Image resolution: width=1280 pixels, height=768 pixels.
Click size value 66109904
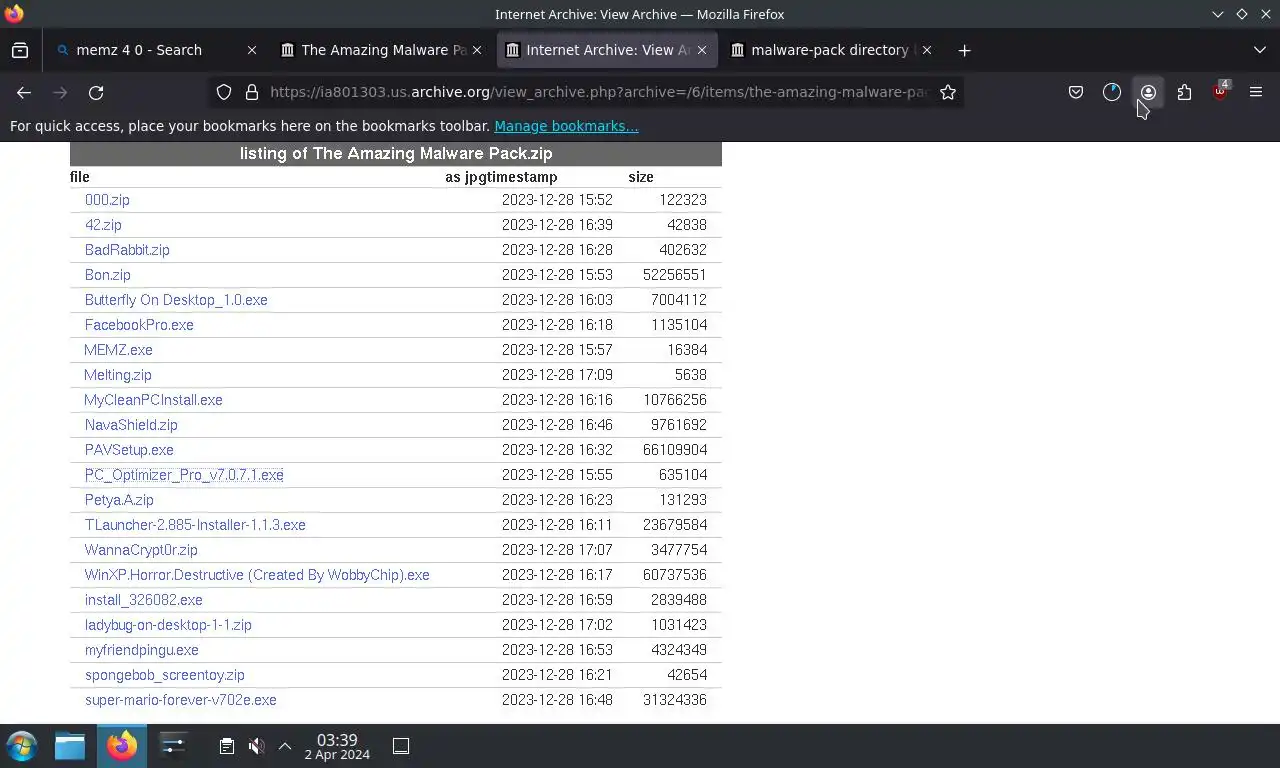(x=675, y=450)
